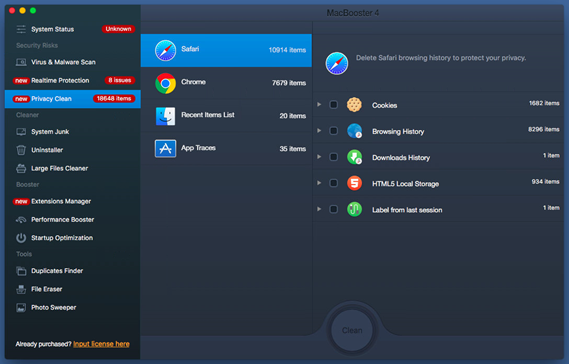Expand the HTML5 Local Storage triangle
569x364 pixels.
click(x=319, y=183)
